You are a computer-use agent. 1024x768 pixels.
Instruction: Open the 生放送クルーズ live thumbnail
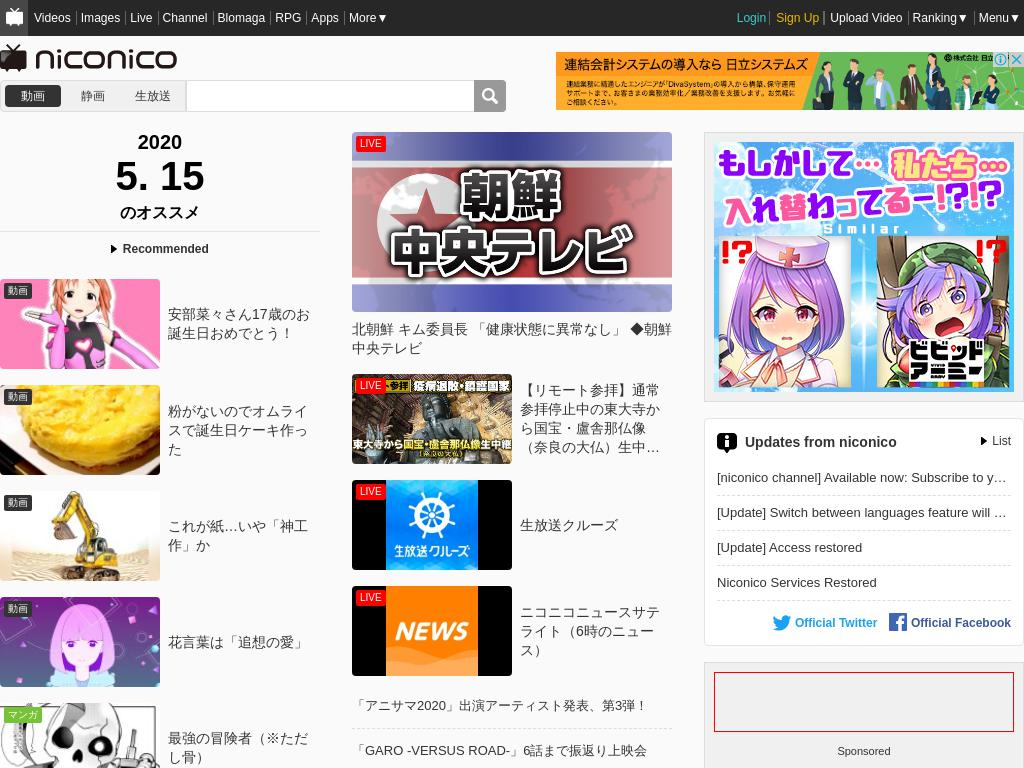tap(432, 525)
